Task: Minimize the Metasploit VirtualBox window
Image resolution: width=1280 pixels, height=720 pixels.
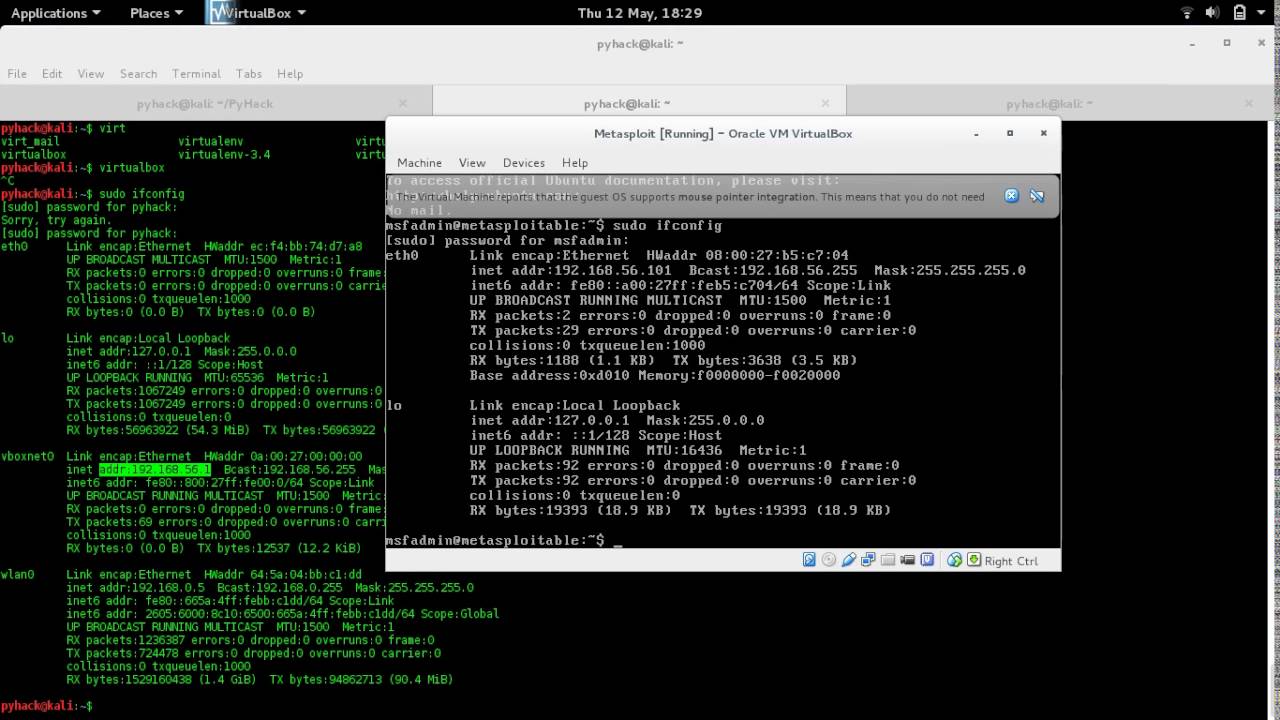Action: [x=977, y=133]
